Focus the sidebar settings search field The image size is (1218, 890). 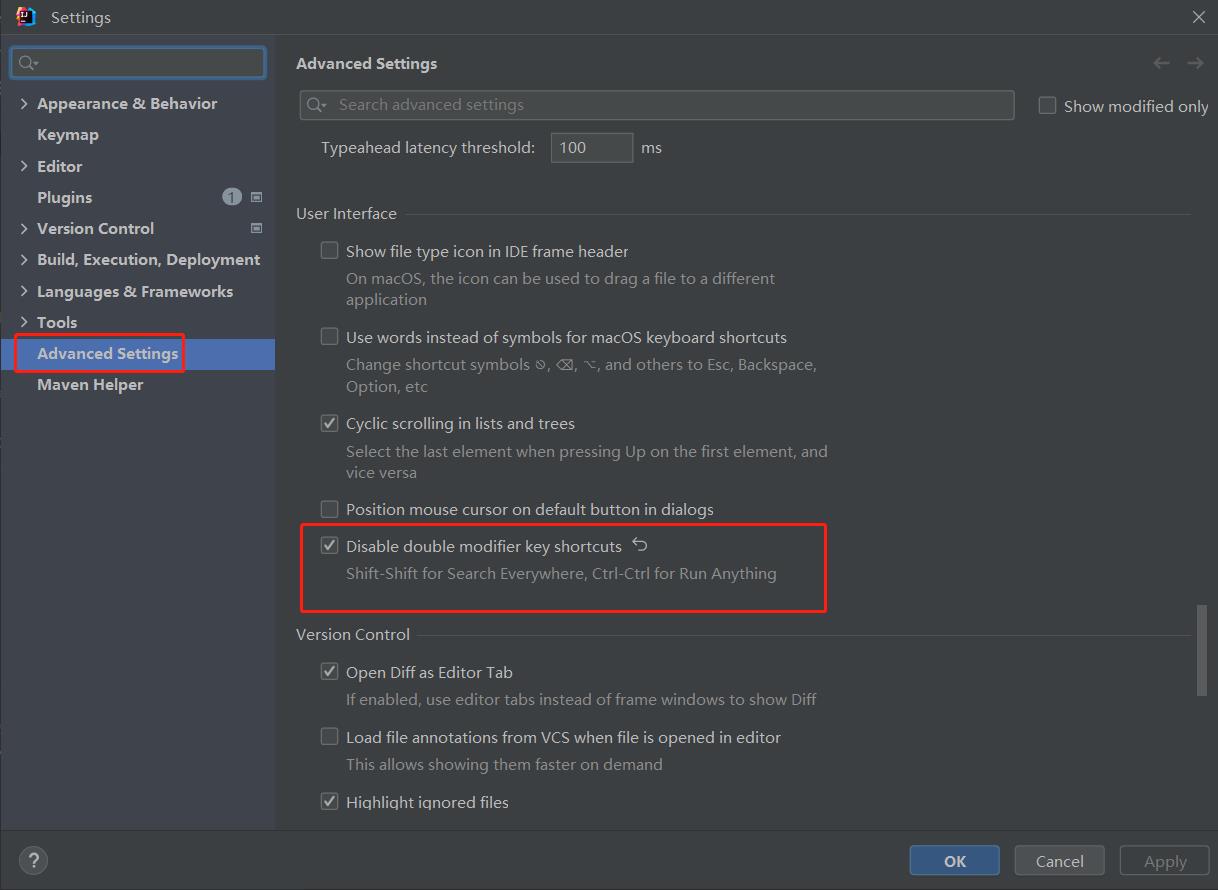138,63
